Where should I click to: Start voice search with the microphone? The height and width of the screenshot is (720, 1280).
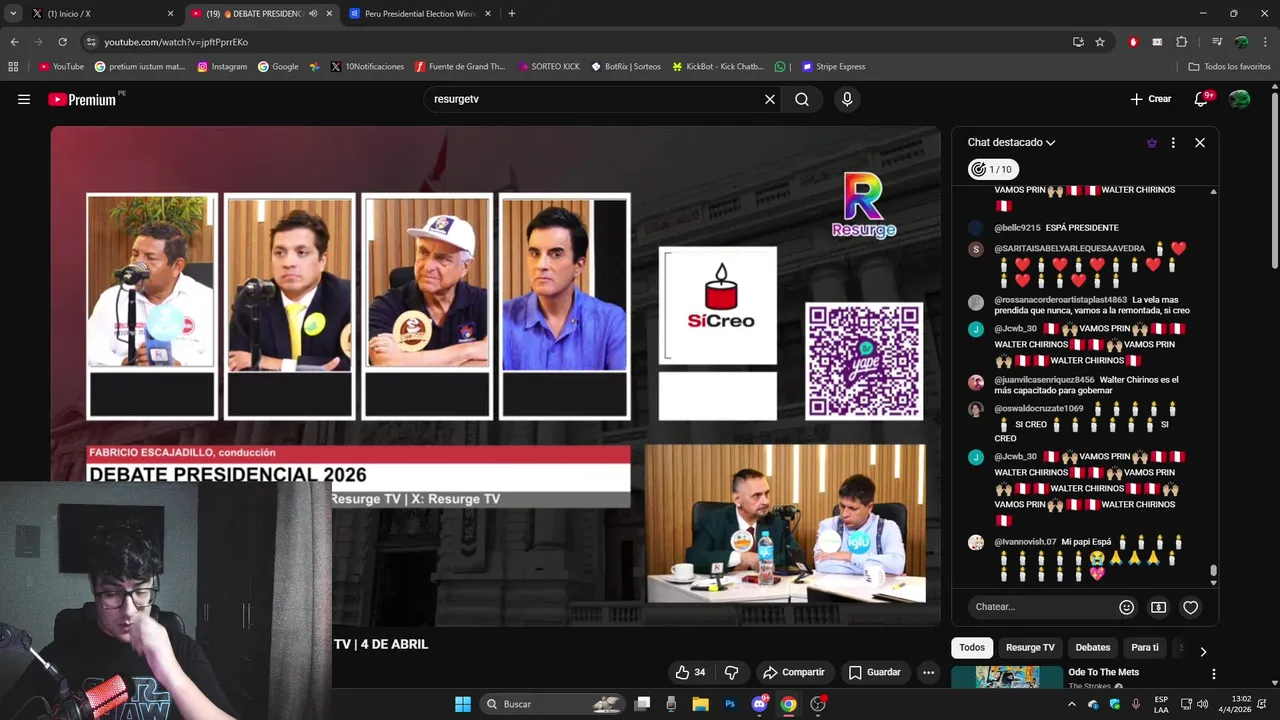point(847,99)
